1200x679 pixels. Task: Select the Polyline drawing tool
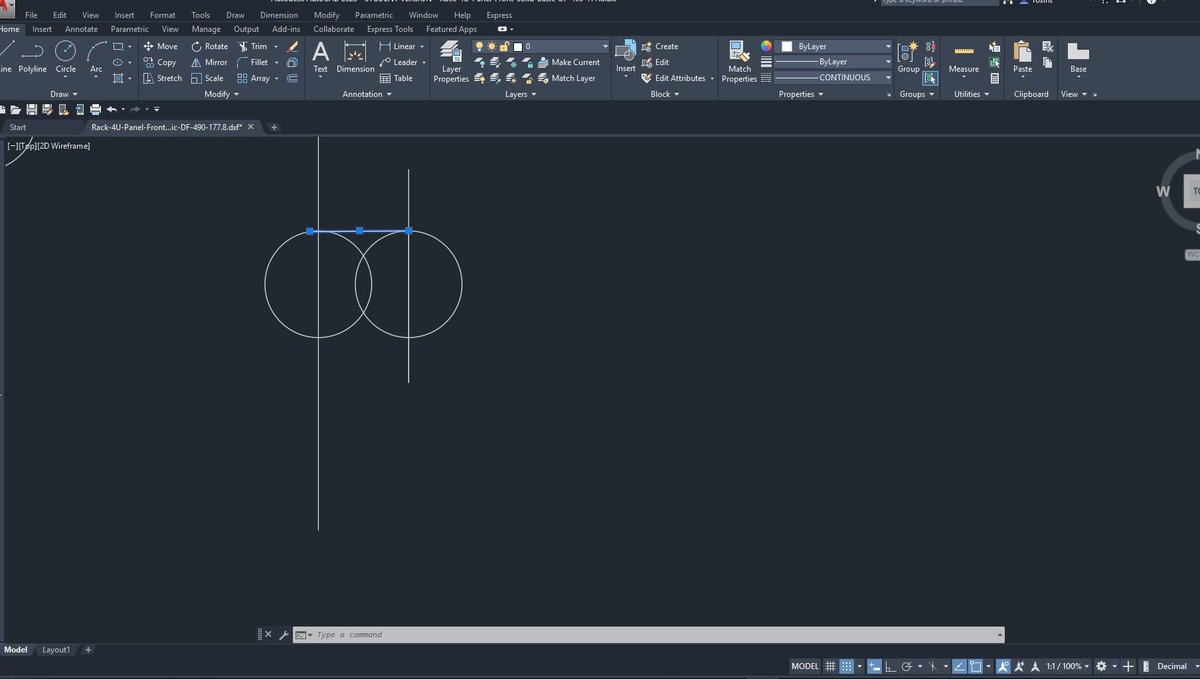(33, 57)
